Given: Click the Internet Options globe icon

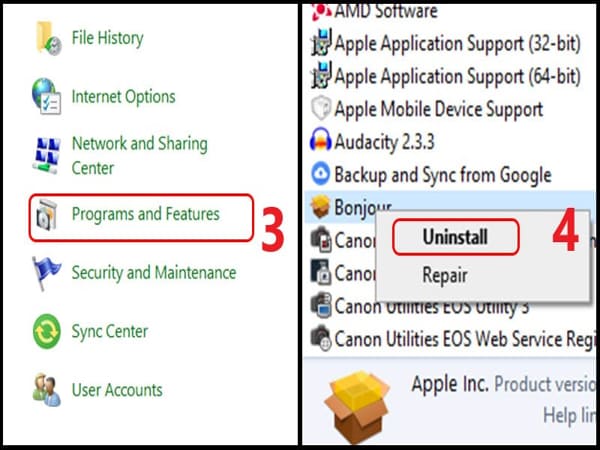Looking at the screenshot, I should pos(46,96).
